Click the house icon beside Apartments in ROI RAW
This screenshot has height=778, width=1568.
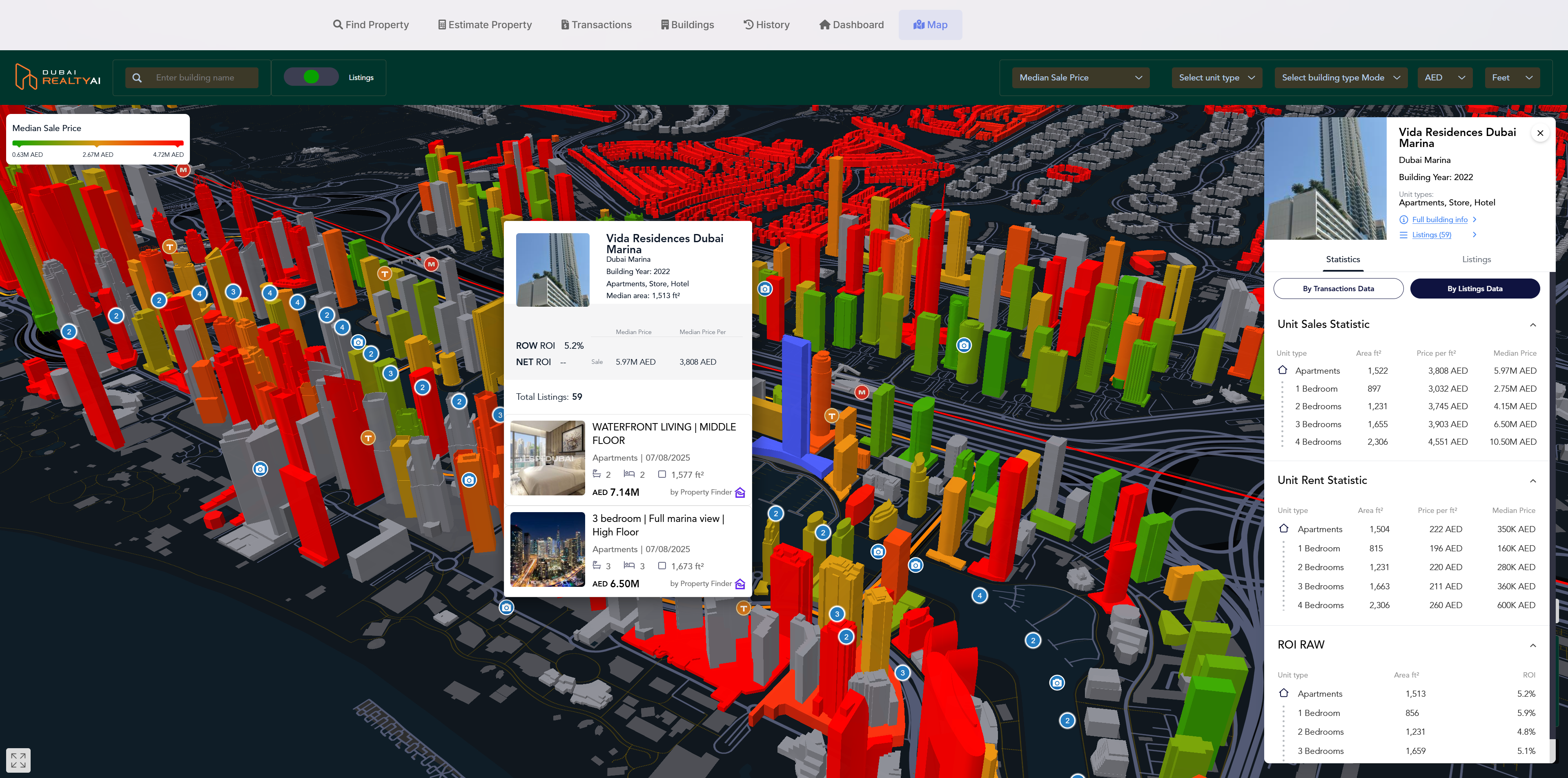point(1284,693)
